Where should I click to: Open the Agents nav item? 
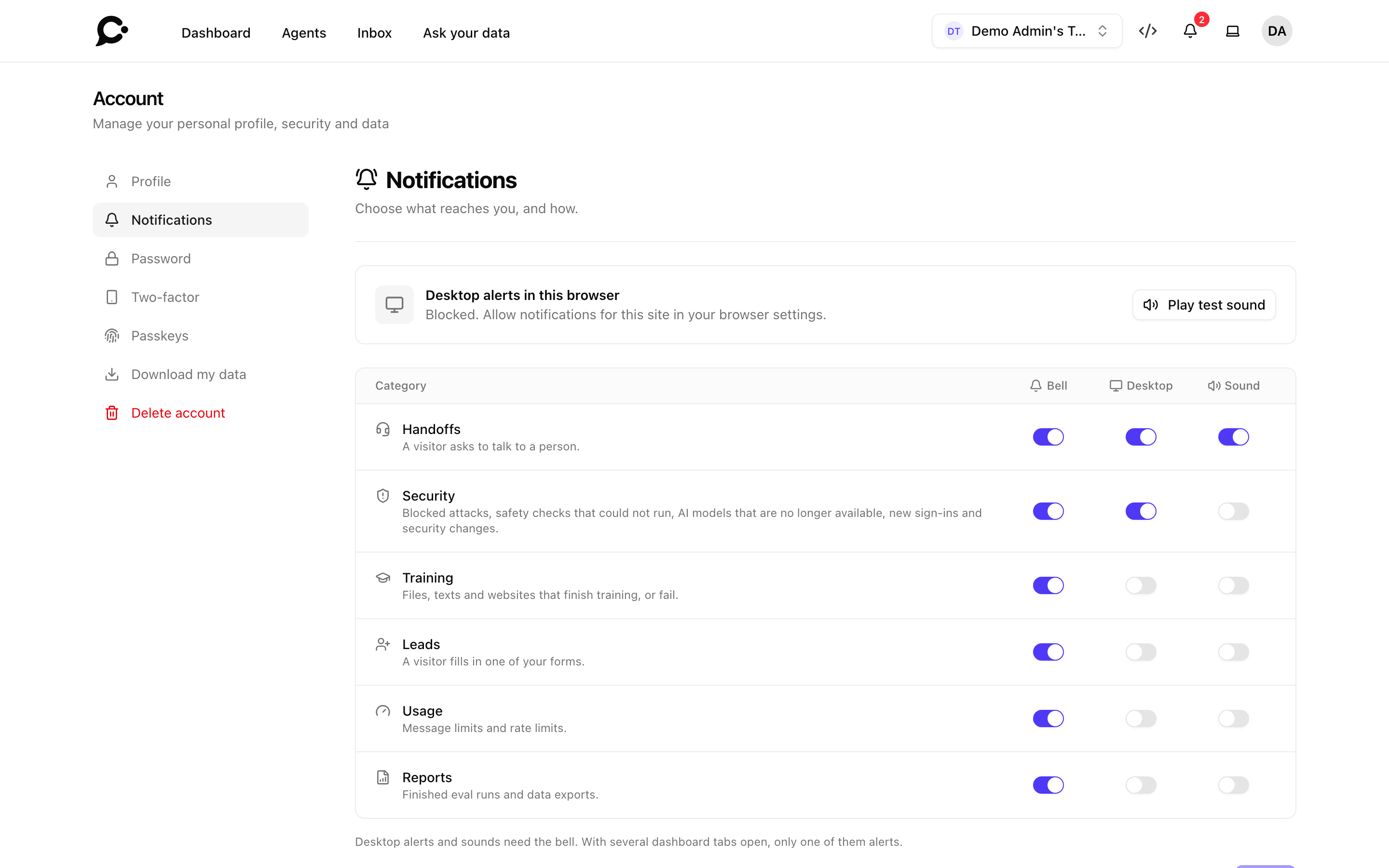[304, 33]
